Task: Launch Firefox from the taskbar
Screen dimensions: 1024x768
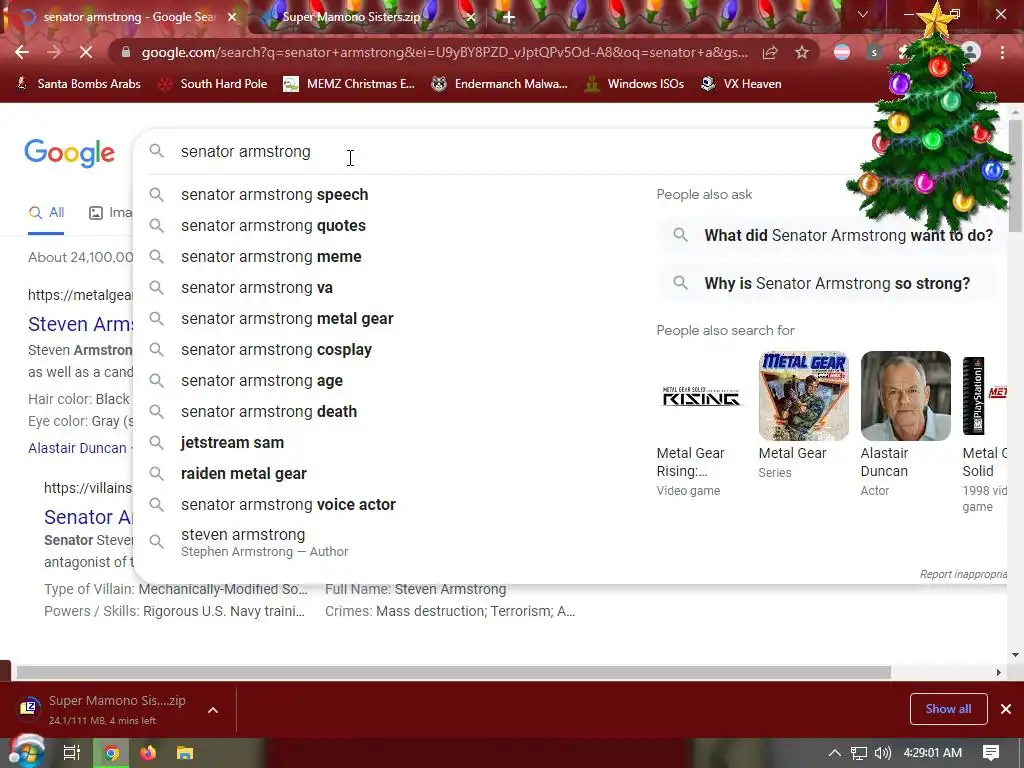Action: coord(148,753)
